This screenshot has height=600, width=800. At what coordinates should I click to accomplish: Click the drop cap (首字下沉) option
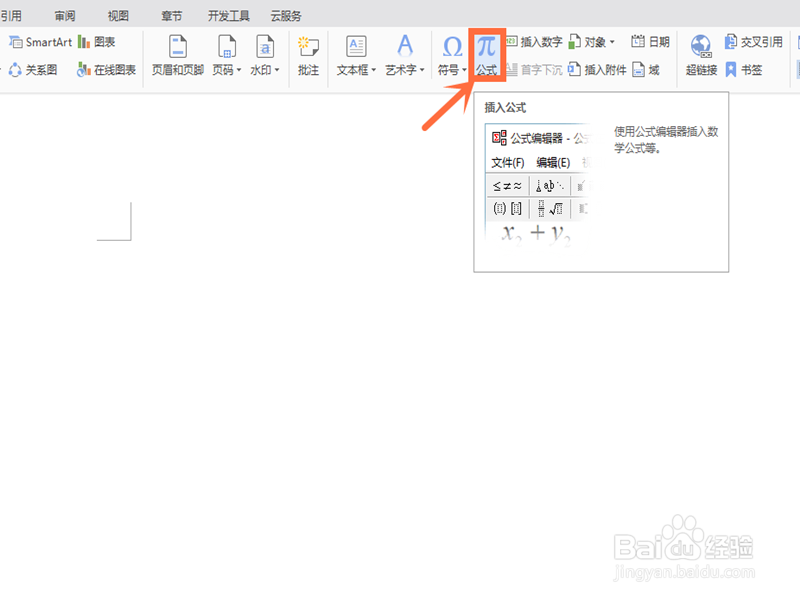(534, 69)
